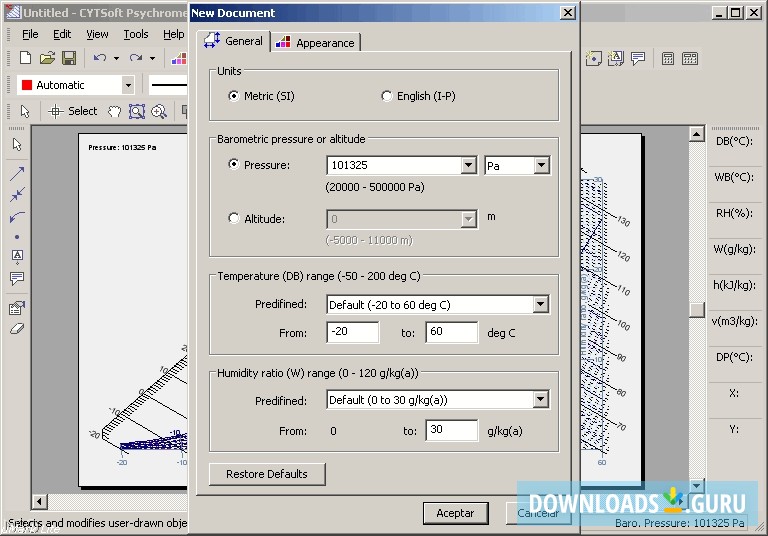Open the Edit menu
This screenshot has width=768, height=536.
point(62,34)
